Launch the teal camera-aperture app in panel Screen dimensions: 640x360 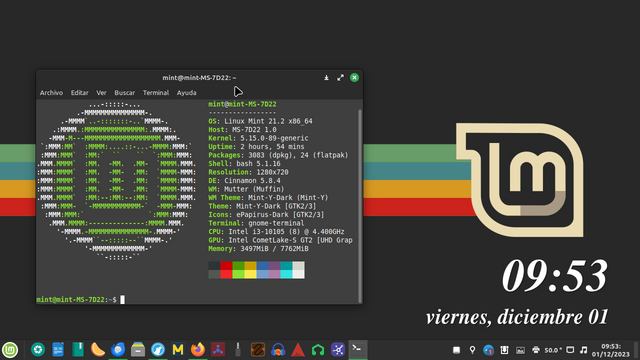pyautogui.click(x=38, y=350)
